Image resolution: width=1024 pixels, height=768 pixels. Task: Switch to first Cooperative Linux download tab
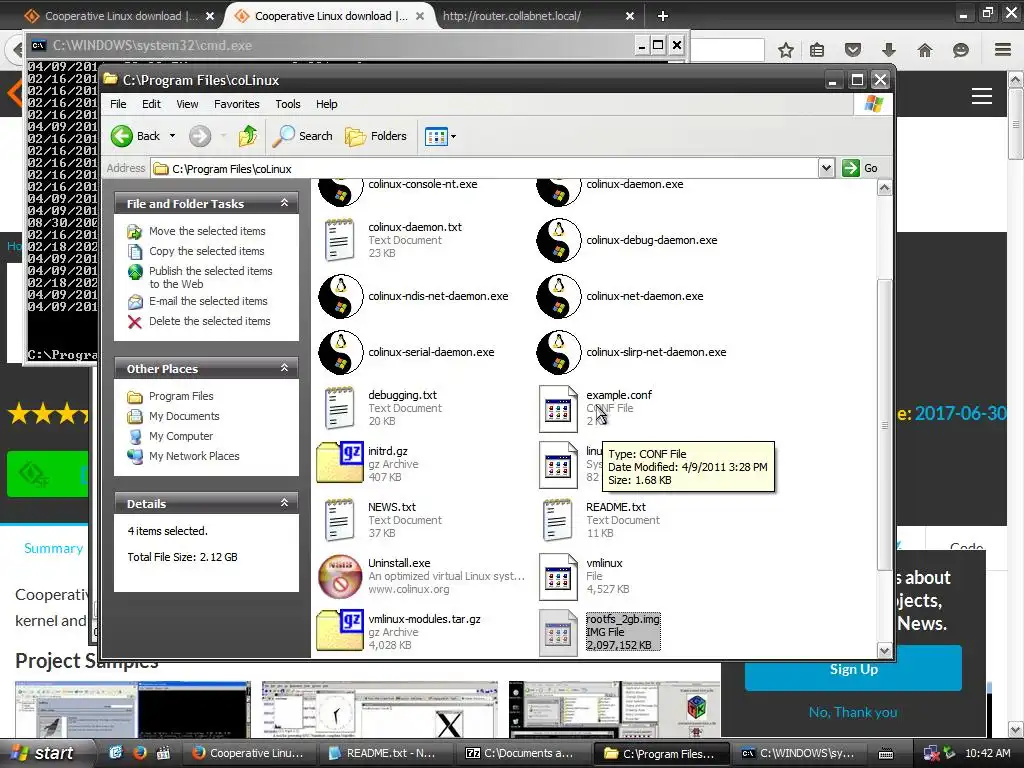[x=119, y=16]
